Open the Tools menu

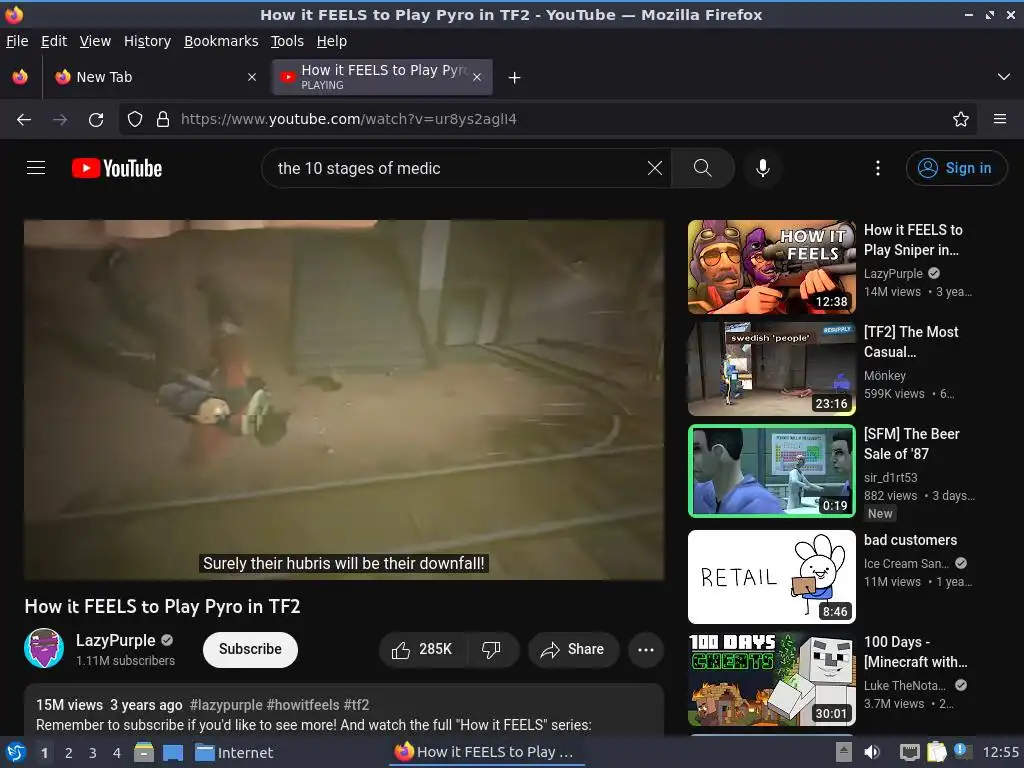287,41
